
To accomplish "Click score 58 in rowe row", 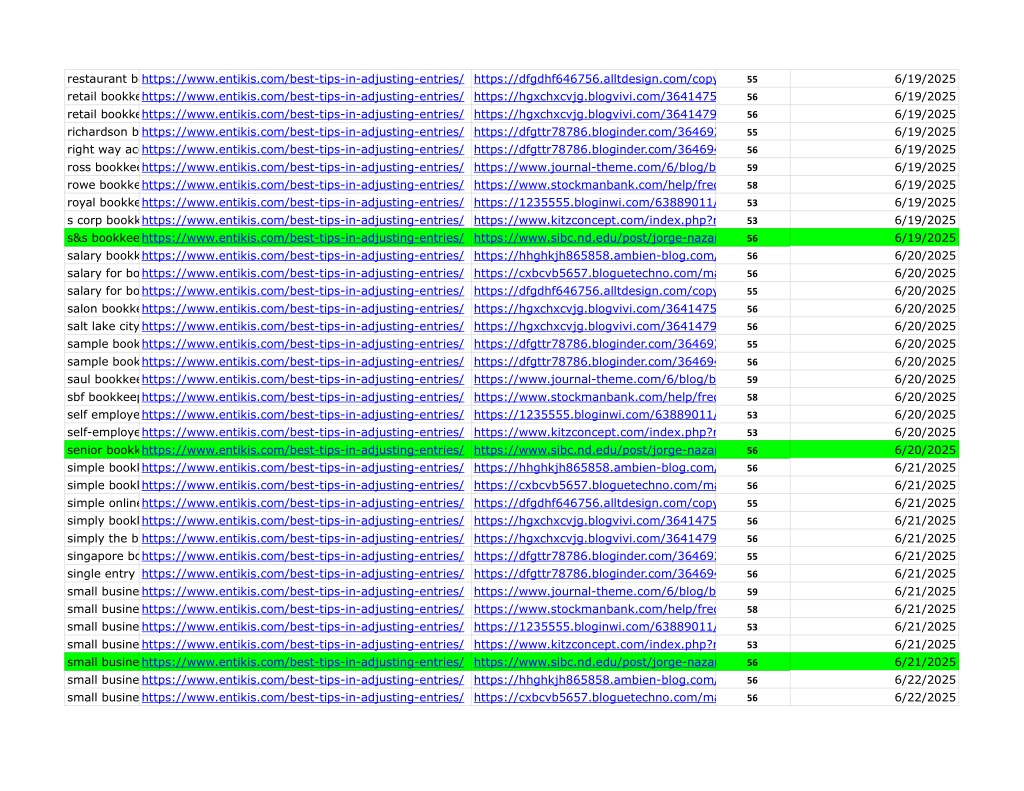I will tap(752, 186).
